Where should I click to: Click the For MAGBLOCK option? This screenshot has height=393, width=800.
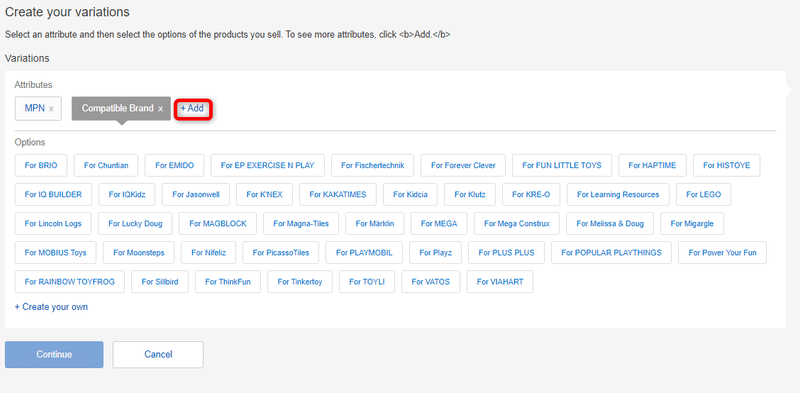coord(218,224)
